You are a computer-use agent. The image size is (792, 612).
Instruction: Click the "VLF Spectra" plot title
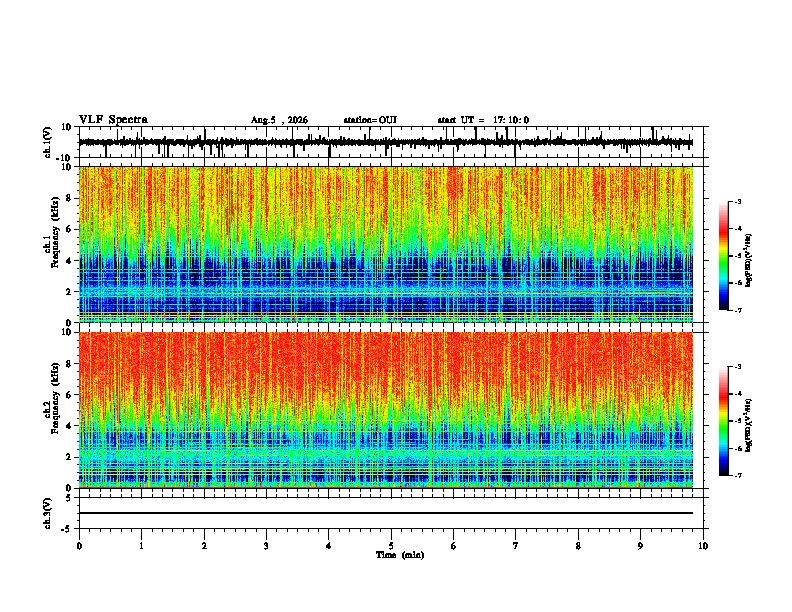(113, 120)
